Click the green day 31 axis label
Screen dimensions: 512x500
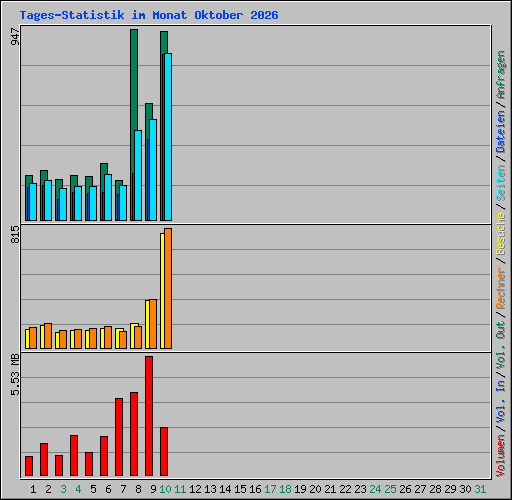480,489
